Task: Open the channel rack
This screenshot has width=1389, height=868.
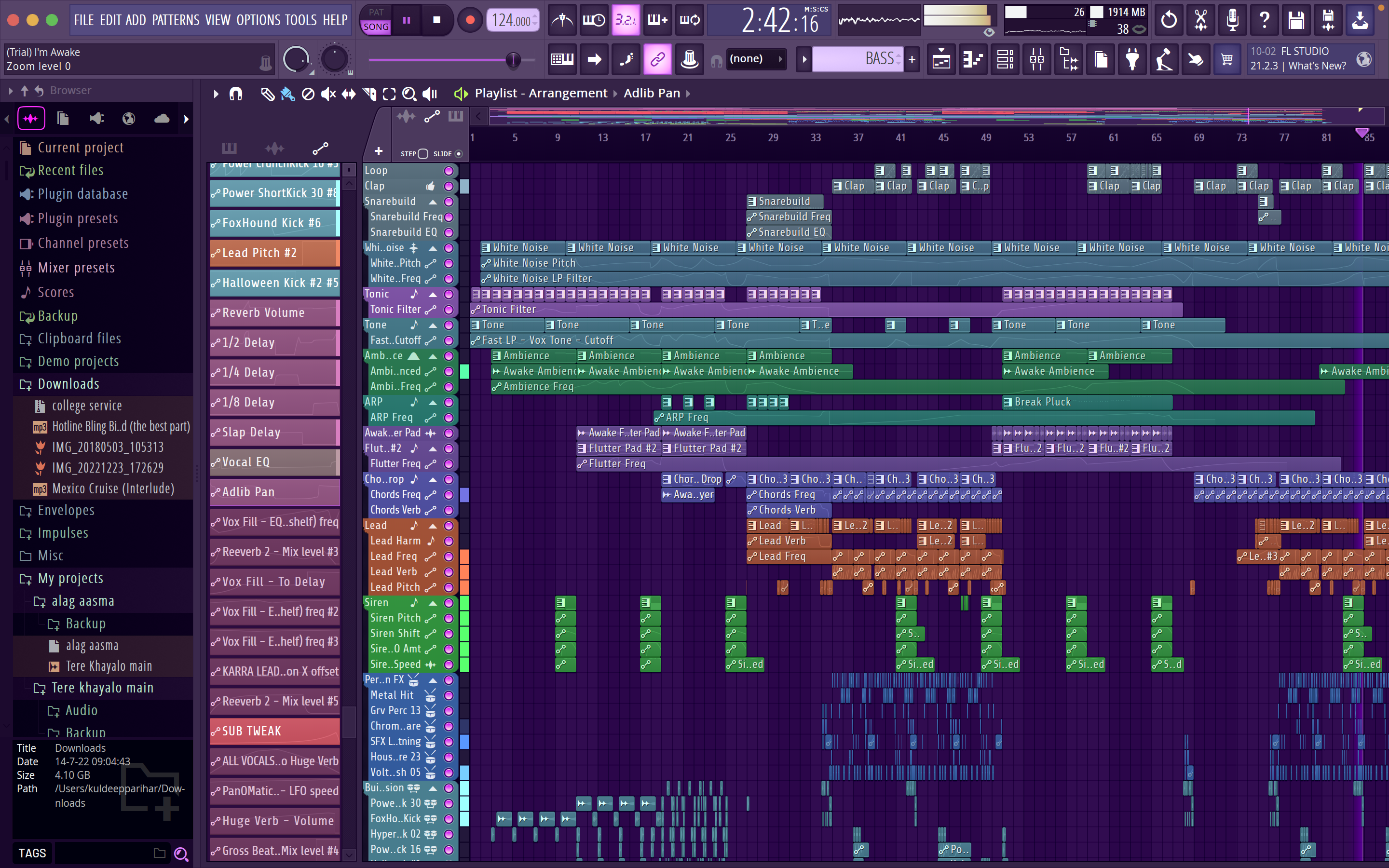Action: (1006, 59)
